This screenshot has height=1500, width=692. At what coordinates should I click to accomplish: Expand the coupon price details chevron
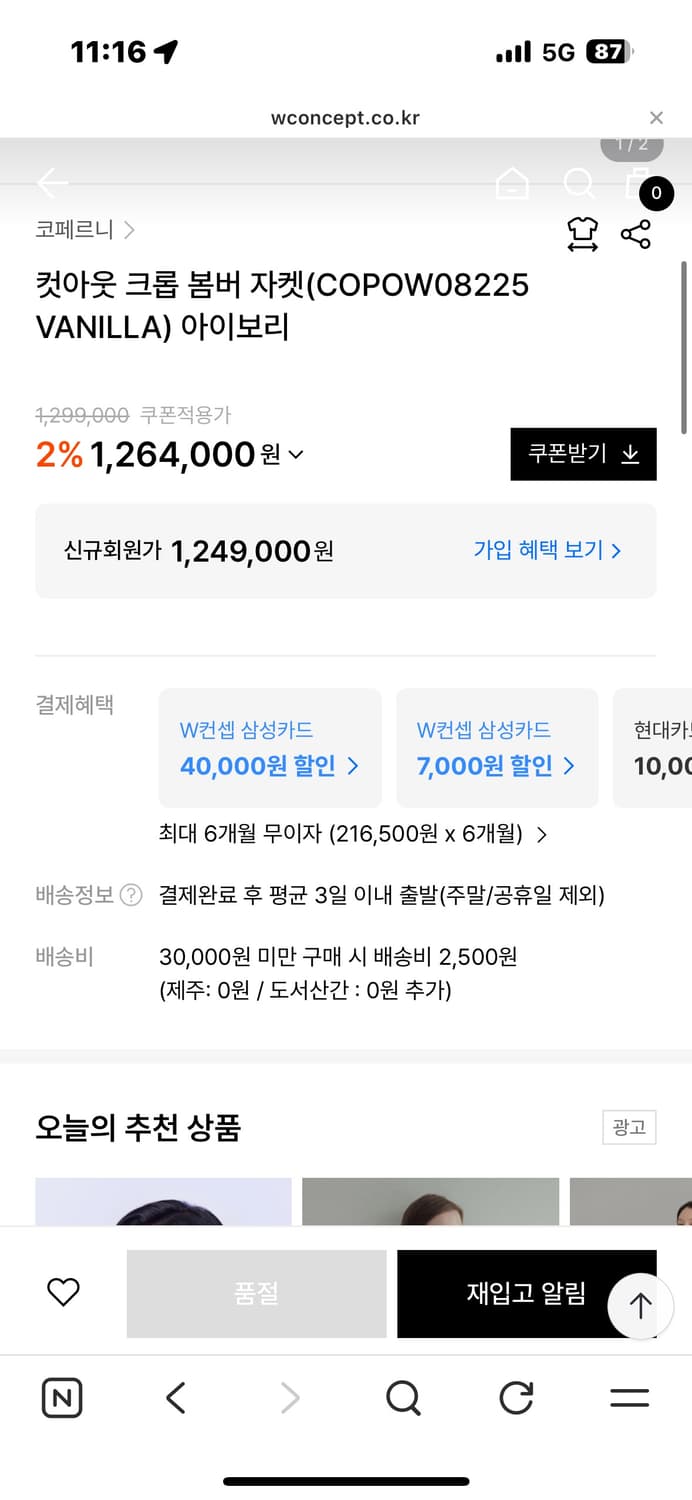(294, 456)
